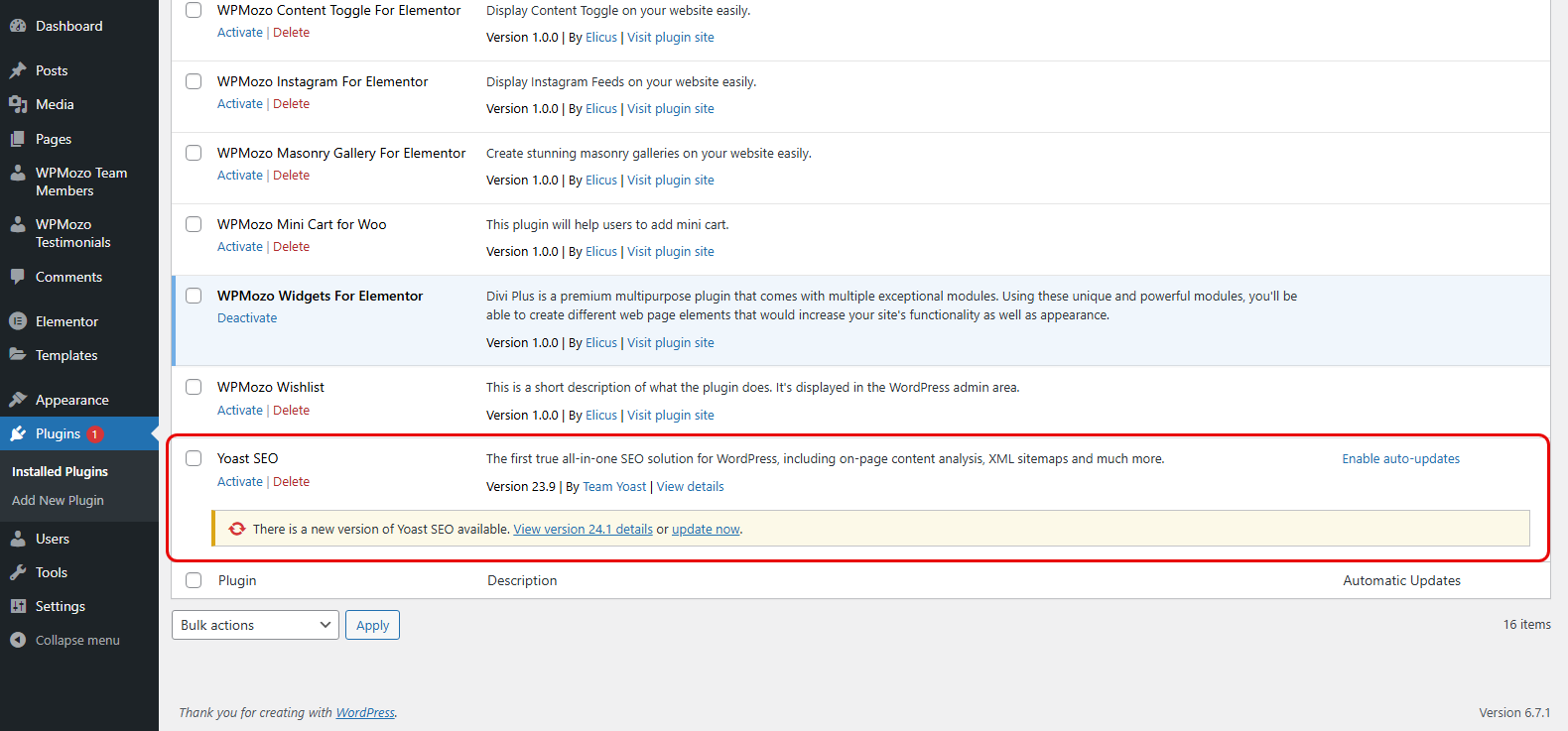
Task: Click the Elementor logo icon
Action: [x=18, y=321]
